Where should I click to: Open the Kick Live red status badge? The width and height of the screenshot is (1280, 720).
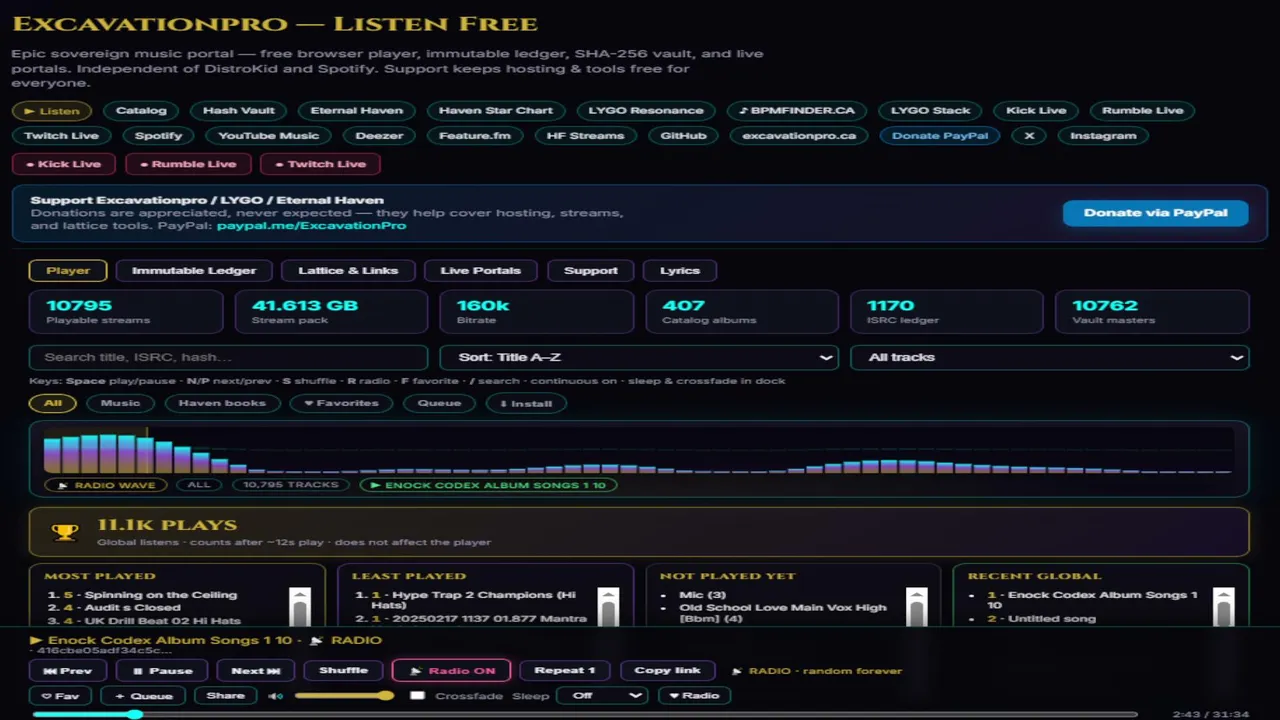click(x=63, y=164)
